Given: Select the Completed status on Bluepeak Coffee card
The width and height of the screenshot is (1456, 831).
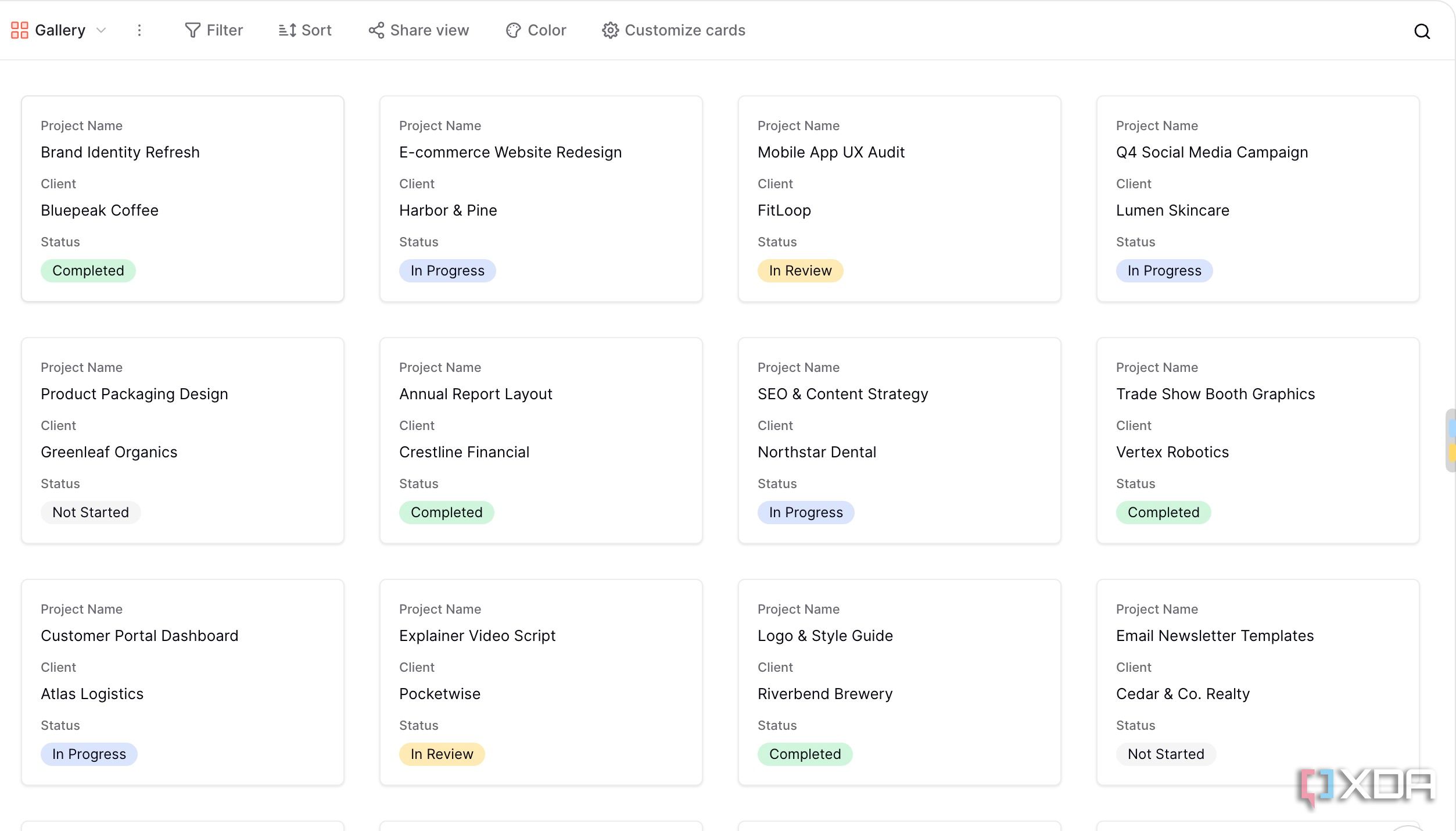Looking at the screenshot, I should (88, 271).
